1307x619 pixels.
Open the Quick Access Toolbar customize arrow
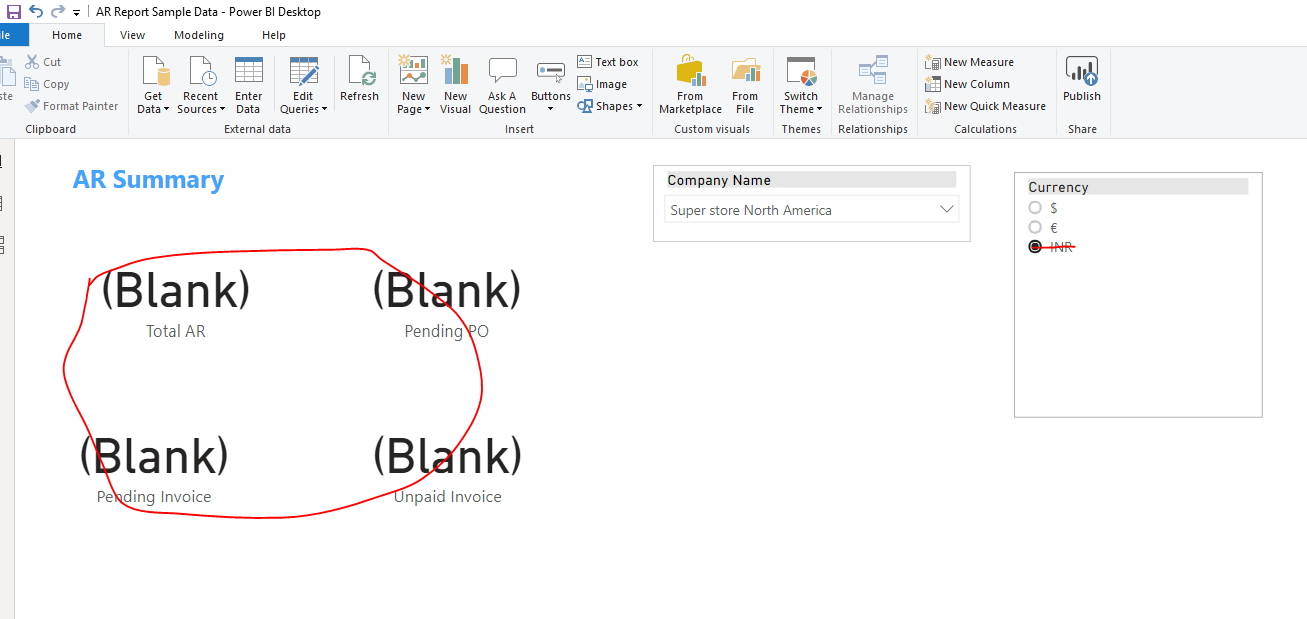point(77,13)
